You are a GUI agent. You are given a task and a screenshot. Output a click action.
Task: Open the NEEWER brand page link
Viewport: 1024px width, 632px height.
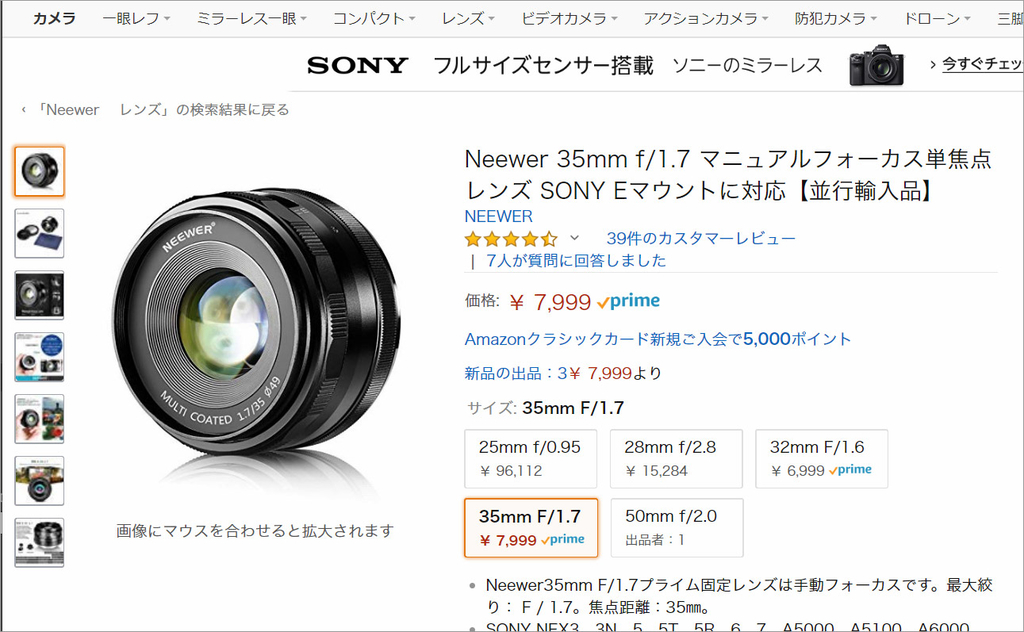[498, 216]
